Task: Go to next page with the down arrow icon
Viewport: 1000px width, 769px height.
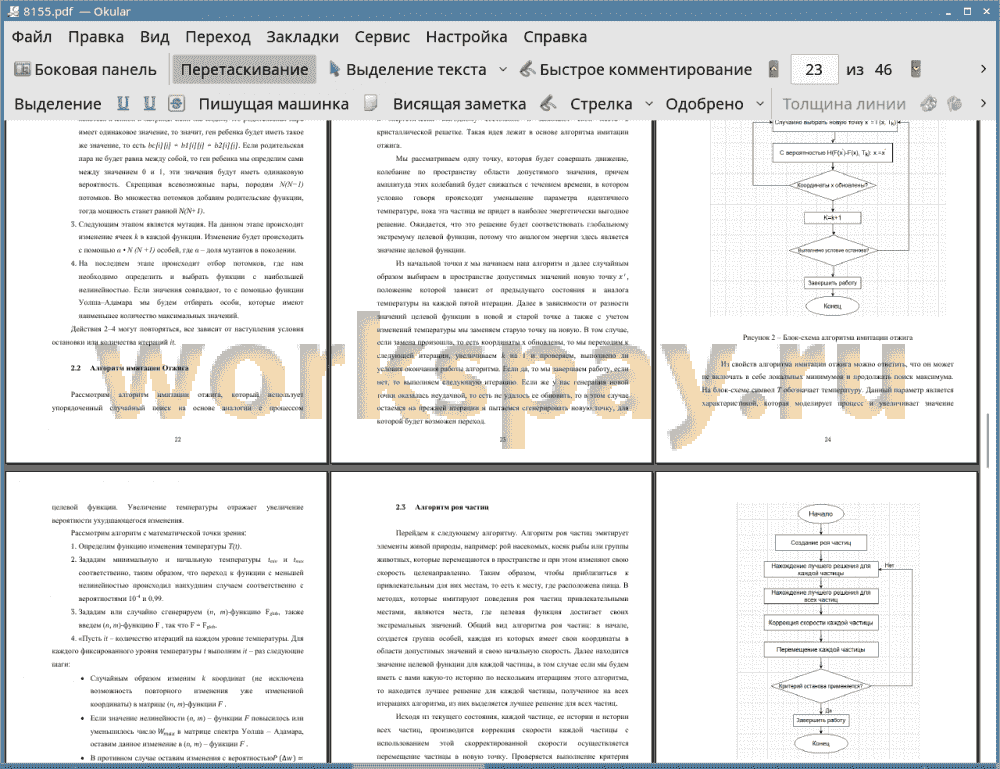Action: tap(916, 69)
